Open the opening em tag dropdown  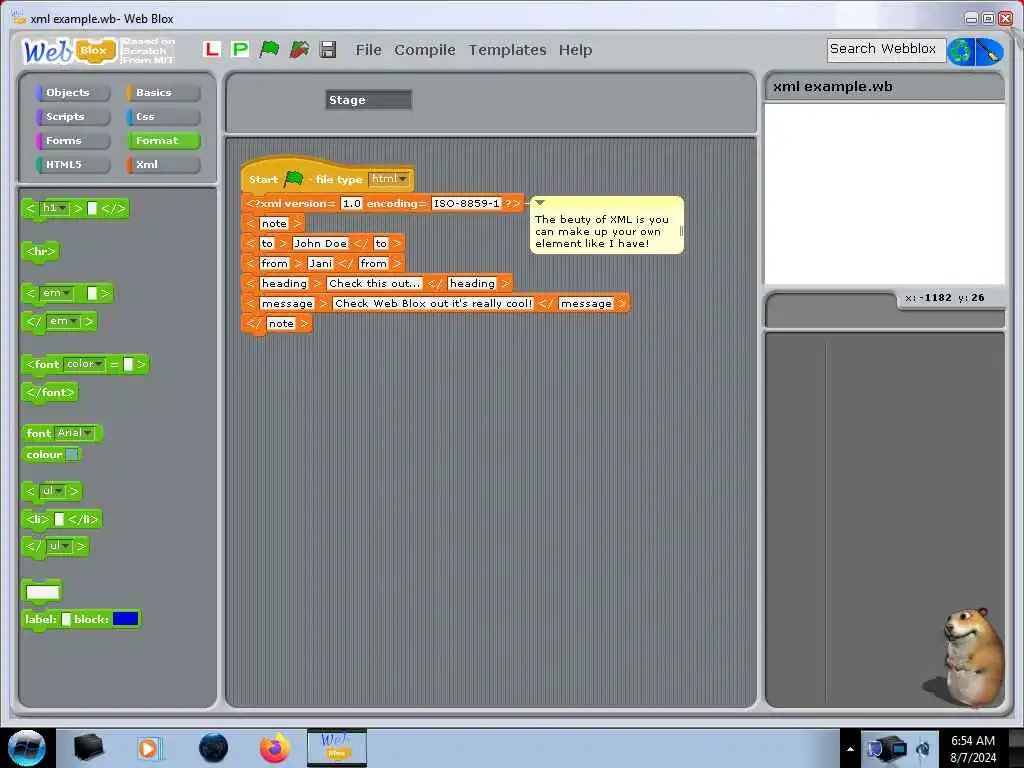pos(57,293)
